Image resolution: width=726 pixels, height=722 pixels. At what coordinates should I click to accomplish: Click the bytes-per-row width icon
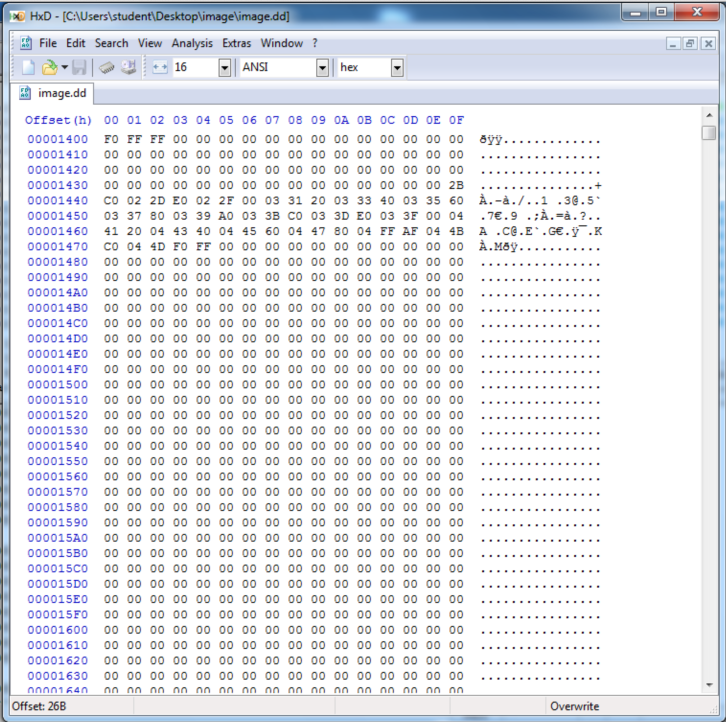160,68
